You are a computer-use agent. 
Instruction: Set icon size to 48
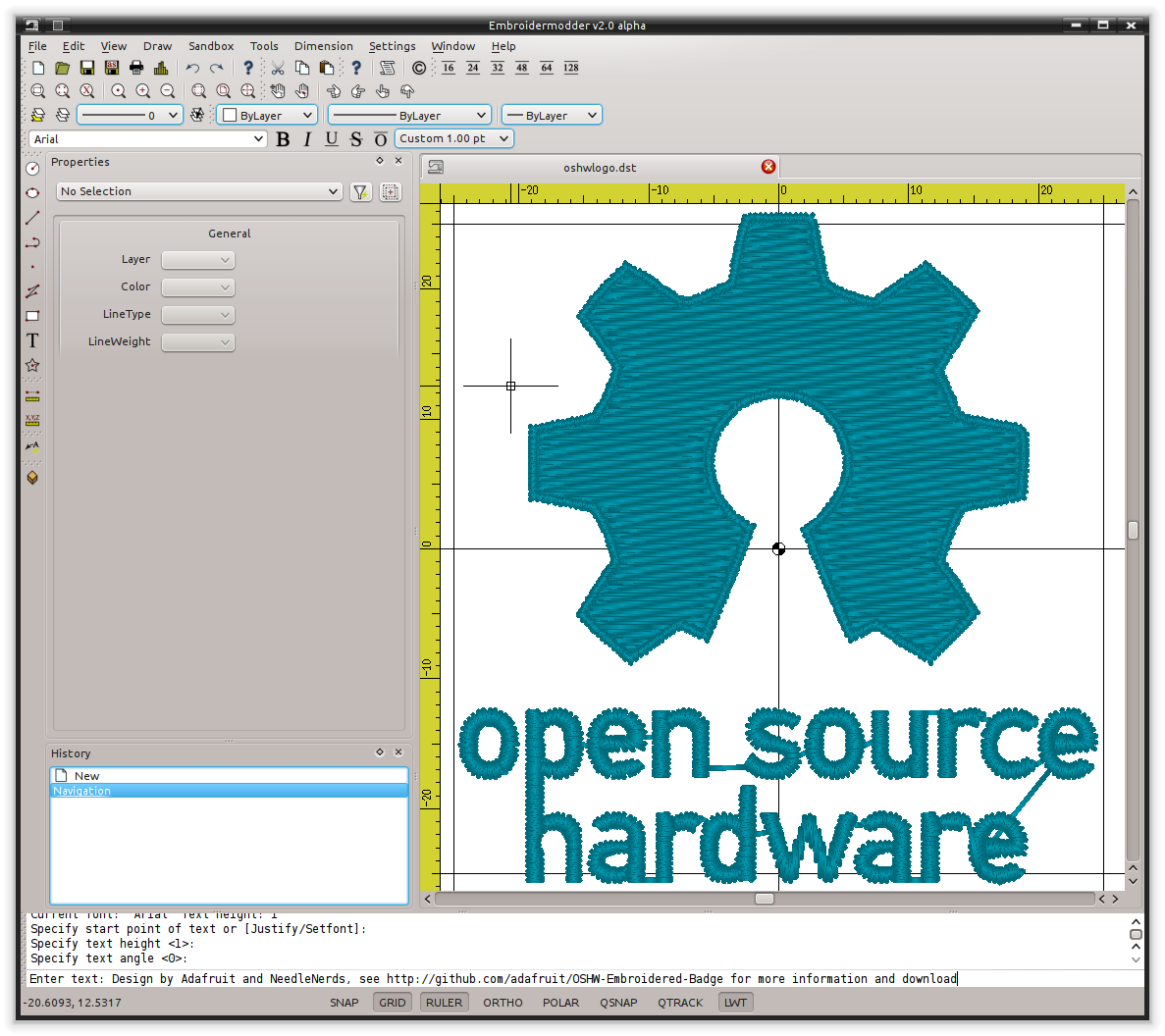point(522,68)
